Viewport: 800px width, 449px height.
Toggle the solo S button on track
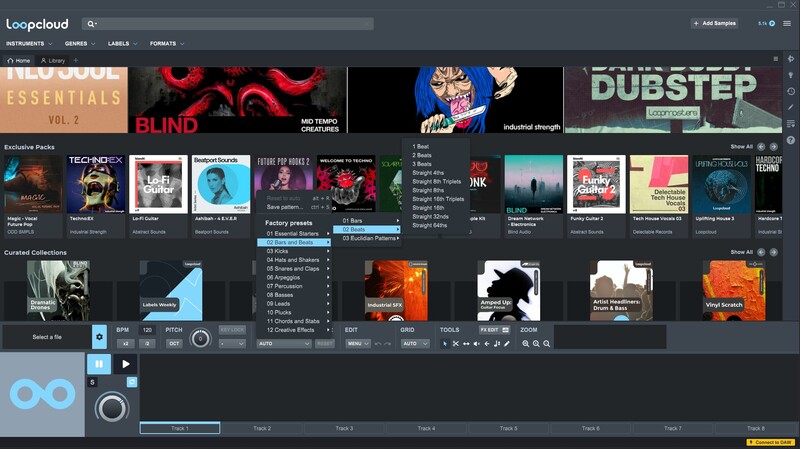tap(92, 382)
